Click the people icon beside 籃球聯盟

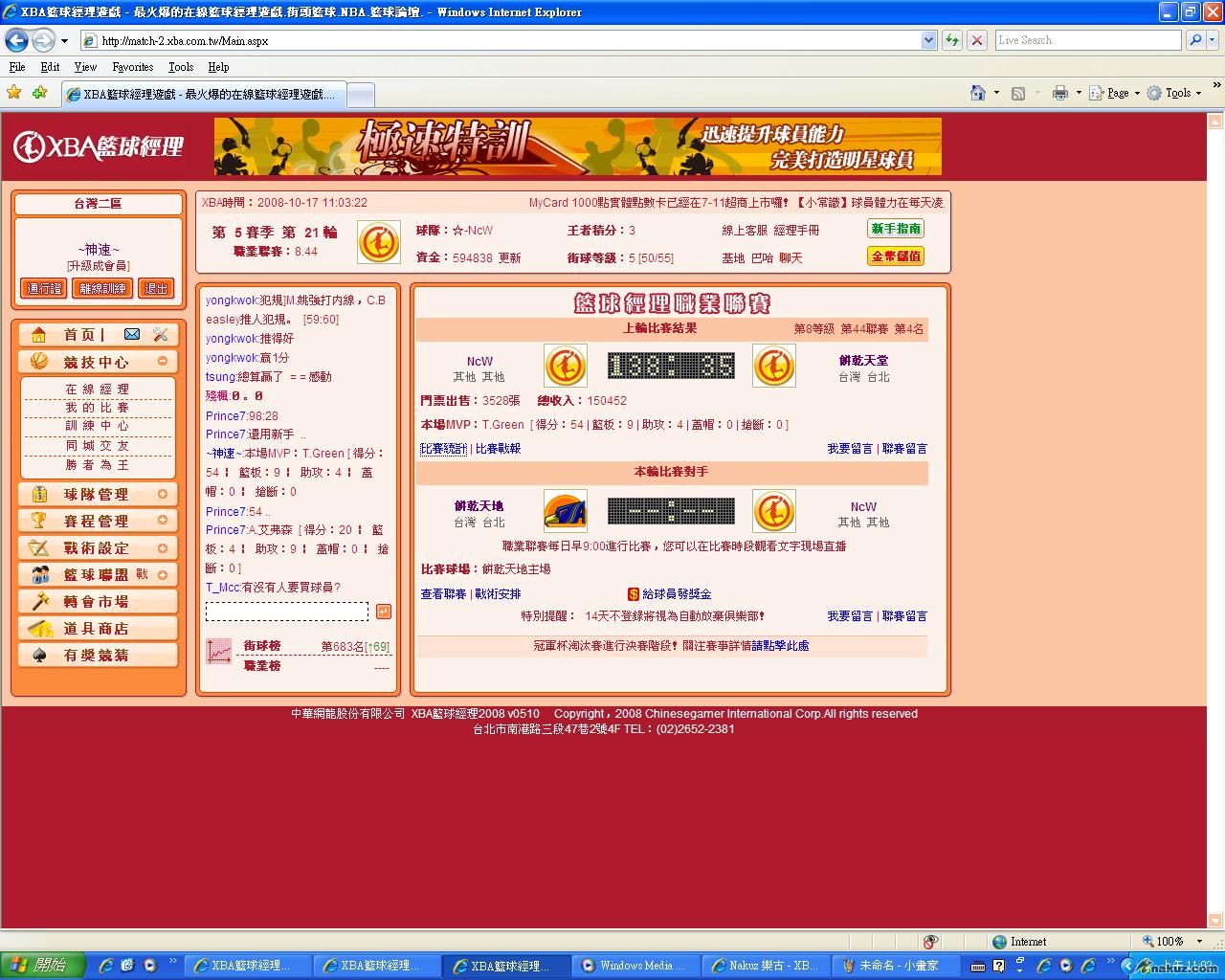coord(39,574)
